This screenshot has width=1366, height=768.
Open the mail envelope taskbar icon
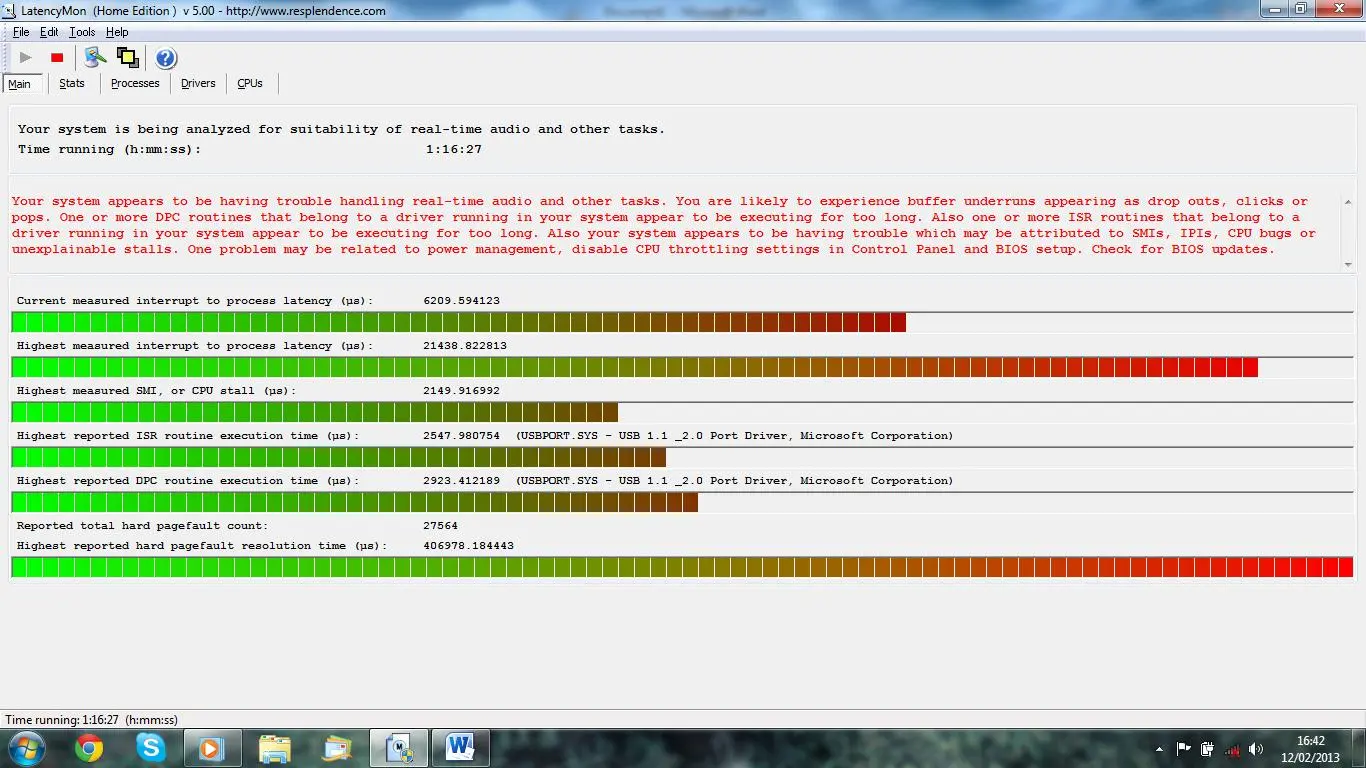pyautogui.click(x=337, y=747)
